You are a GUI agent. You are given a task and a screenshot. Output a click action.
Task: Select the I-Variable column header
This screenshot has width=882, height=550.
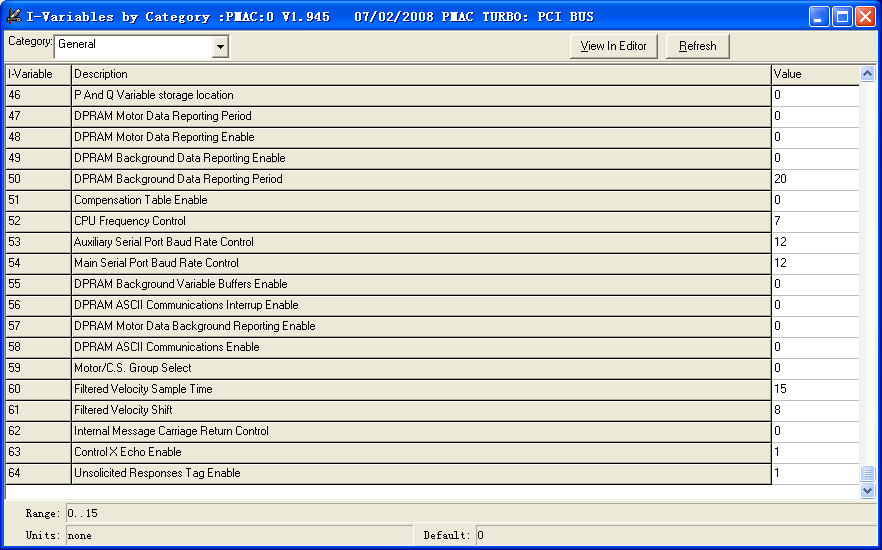(x=38, y=74)
